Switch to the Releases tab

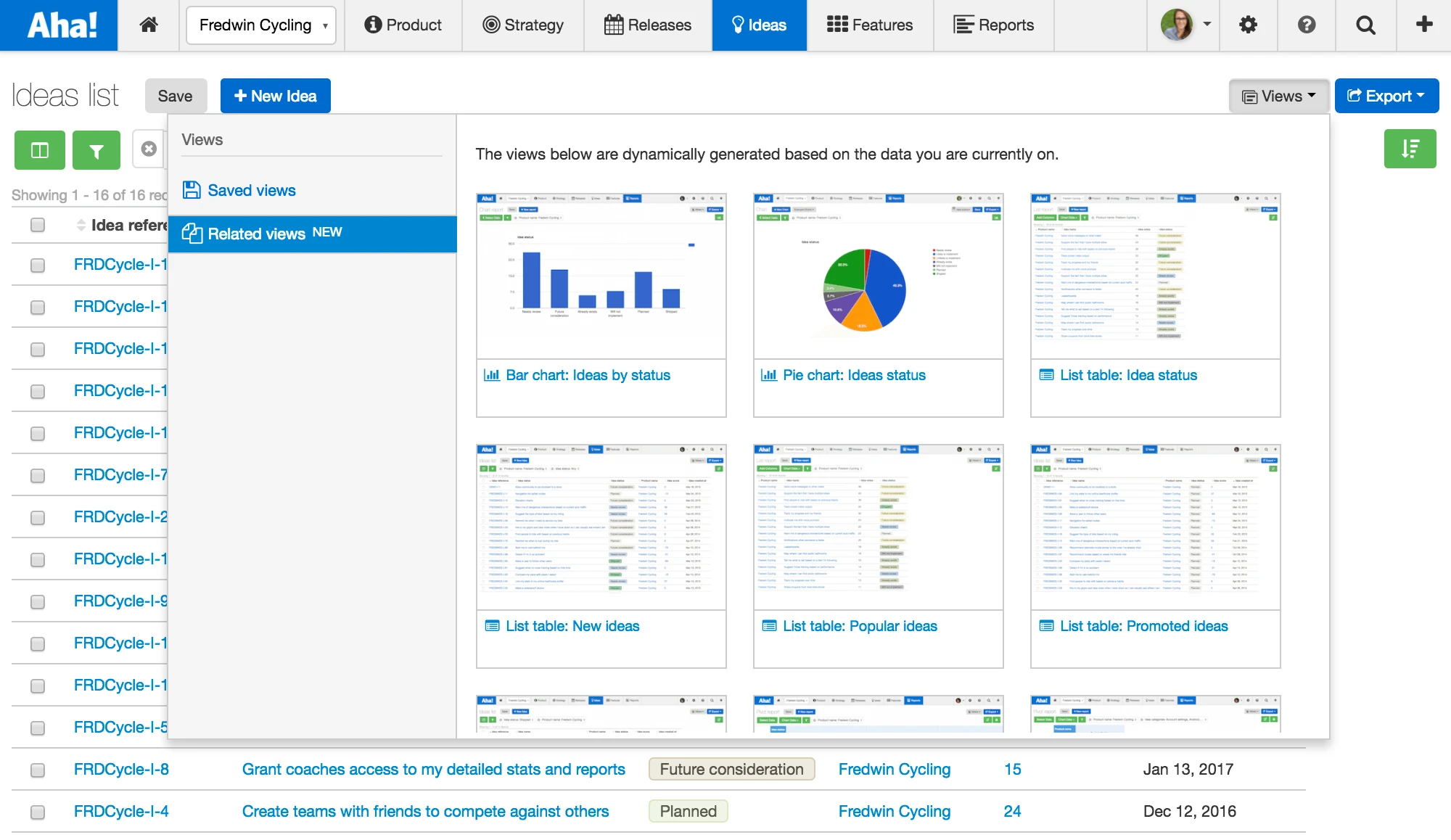pos(648,25)
